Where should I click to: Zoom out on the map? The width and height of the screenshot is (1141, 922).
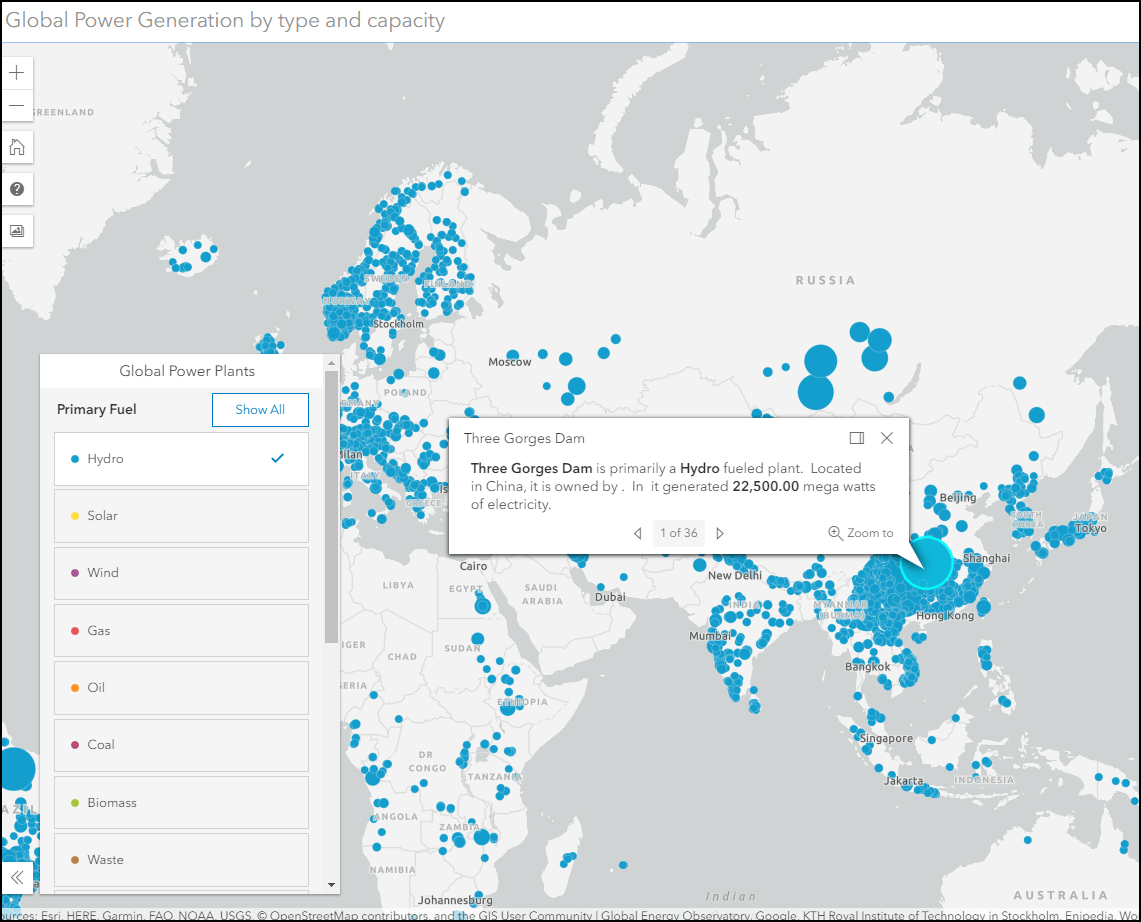[17, 106]
